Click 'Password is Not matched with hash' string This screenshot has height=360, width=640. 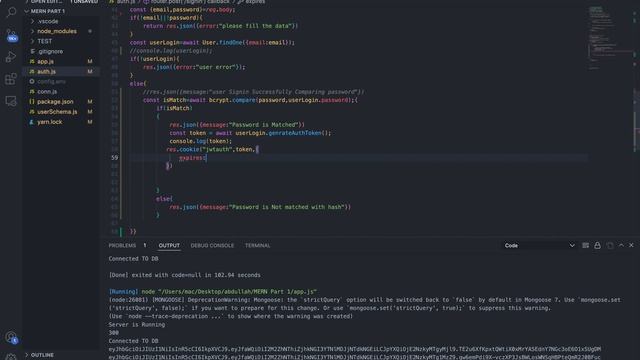[x=287, y=207]
